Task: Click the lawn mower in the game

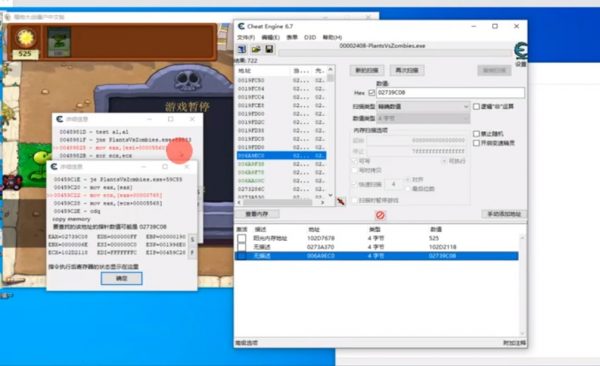Action: point(11,182)
